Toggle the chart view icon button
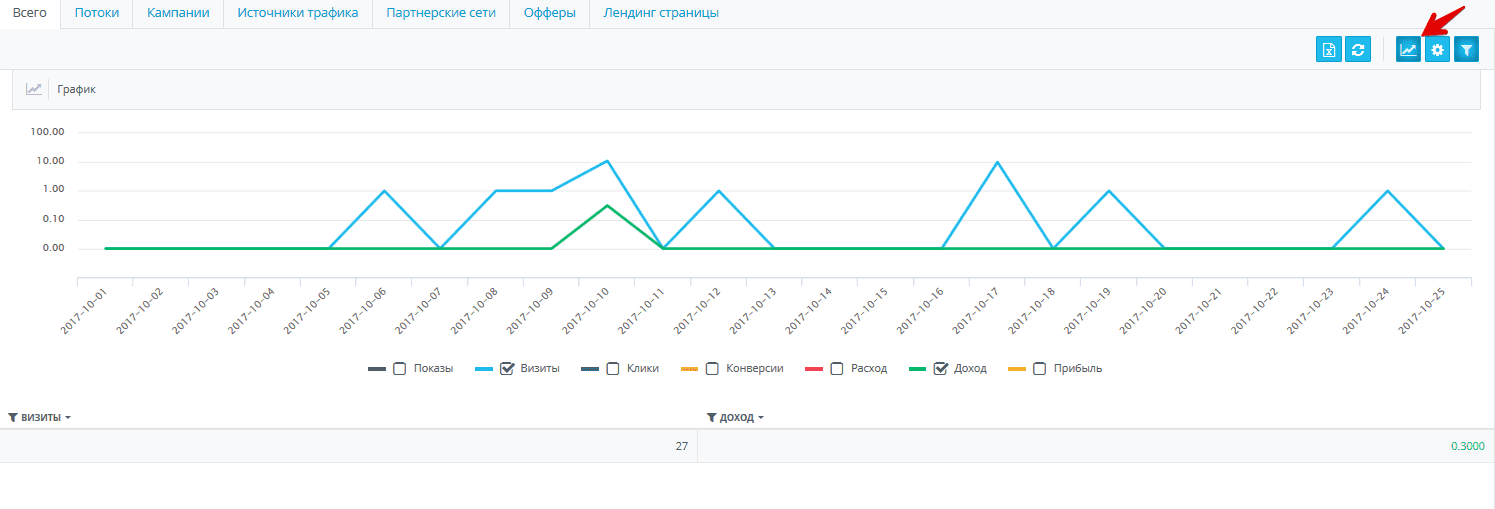 click(x=1409, y=49)
